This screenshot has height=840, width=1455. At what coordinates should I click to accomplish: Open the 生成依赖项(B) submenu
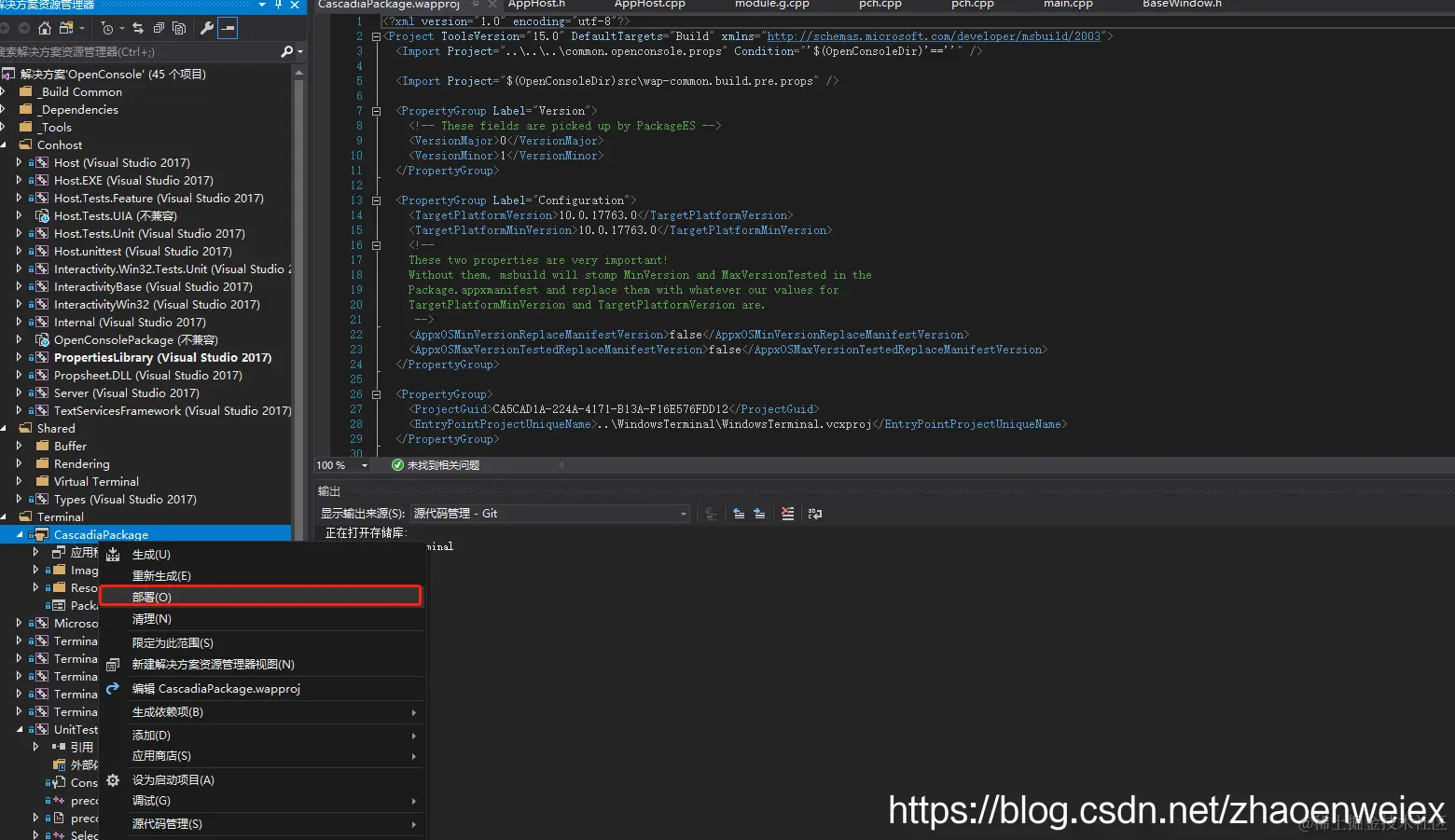point(261,712)
